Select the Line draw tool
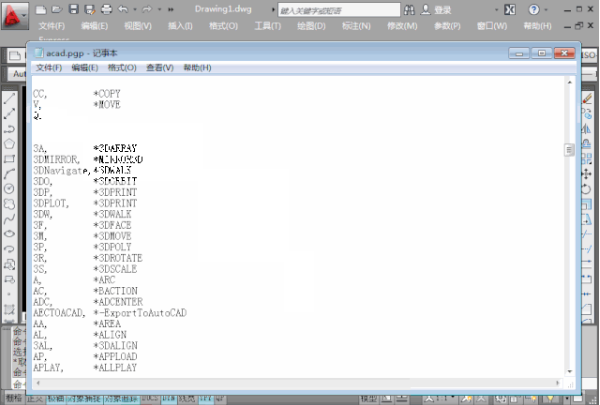 coord(9,99)
